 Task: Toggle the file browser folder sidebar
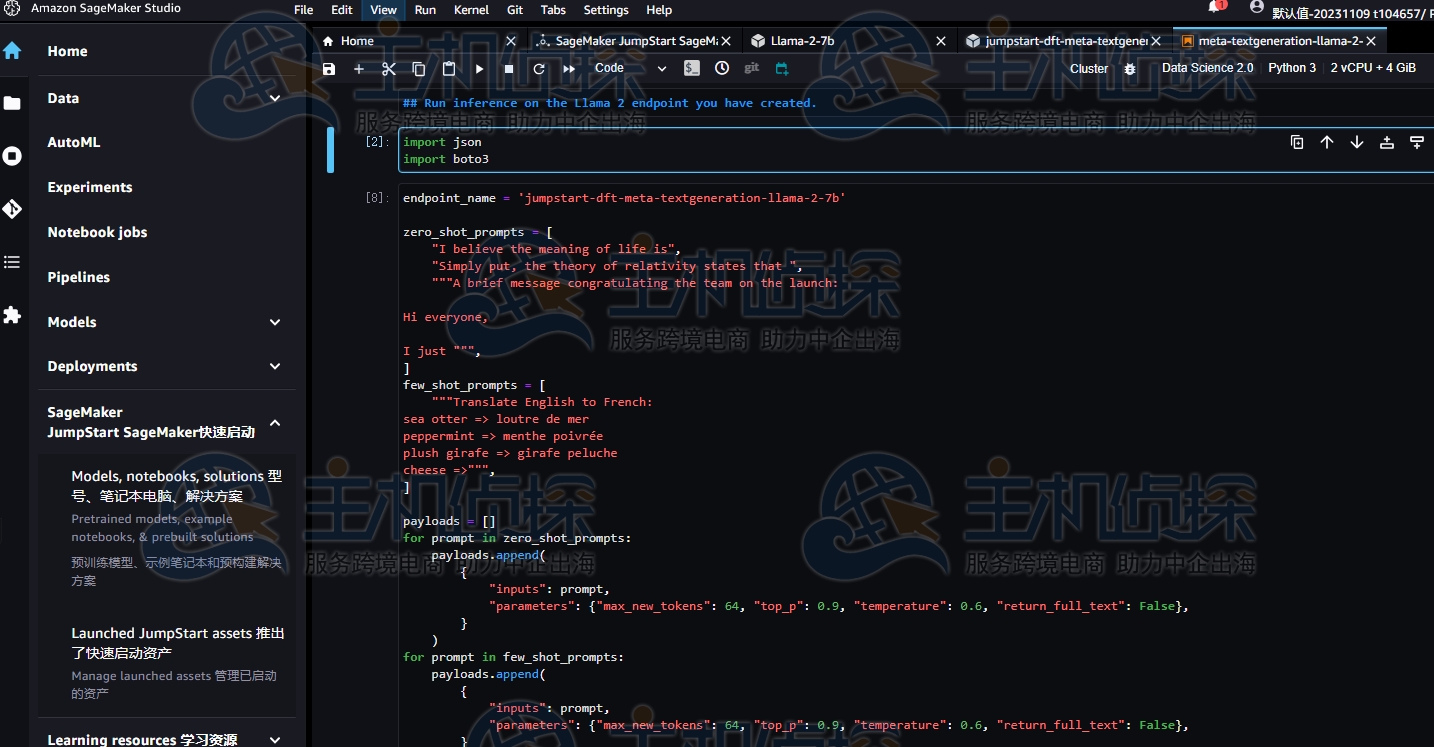(12, 103)
